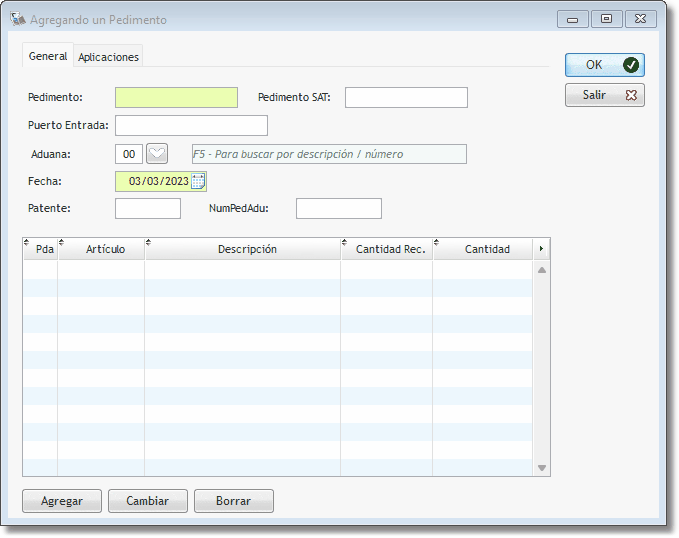Viewport: 679px width, 538px height.
Task: Expand the Aduana dropdown arrow
Action: click(x=157, y=154)
